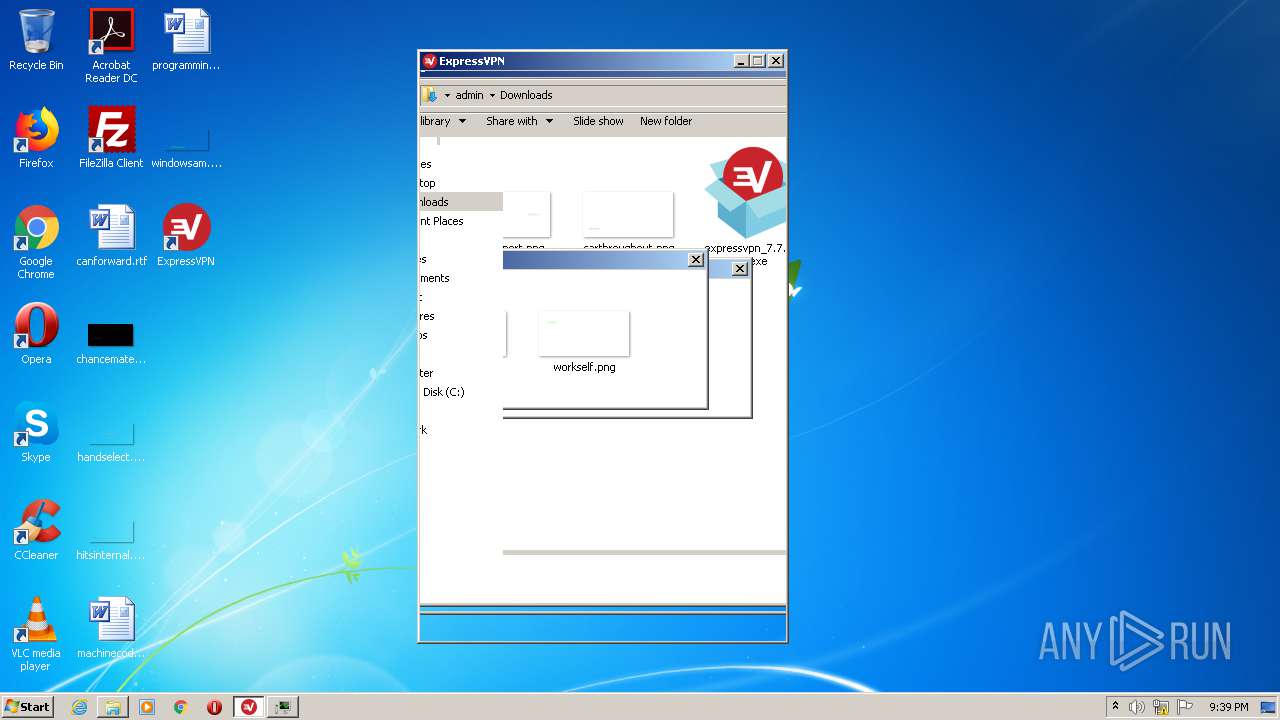The image size is (1280, 720).
Task: Select the chancemate... black thumbnail file
Action: (111, 342)
